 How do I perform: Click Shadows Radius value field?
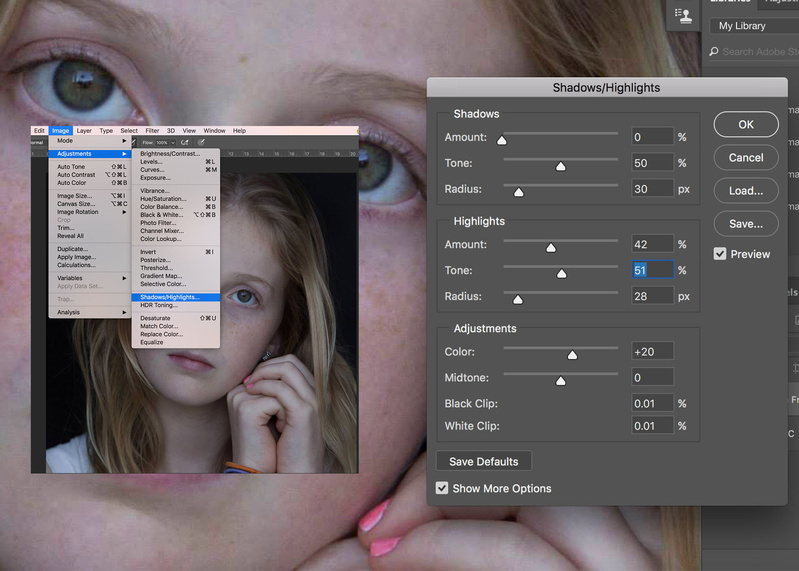click(652, 189)
